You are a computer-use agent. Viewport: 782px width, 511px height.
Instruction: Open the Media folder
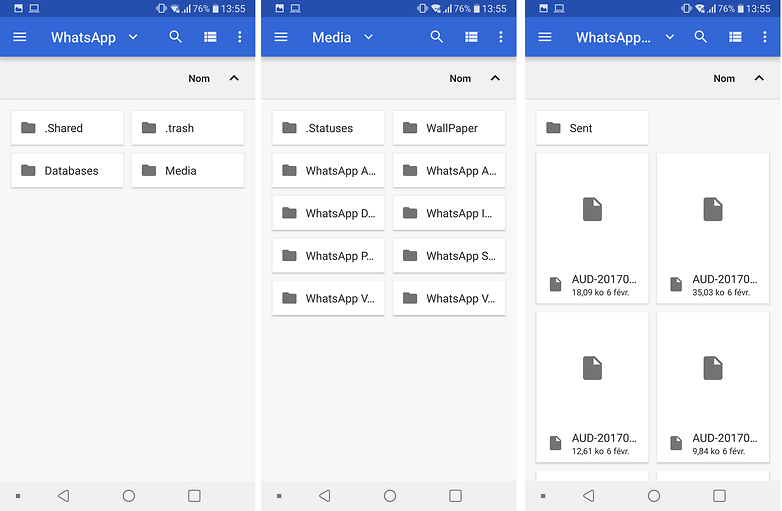[x=188, y=170]
